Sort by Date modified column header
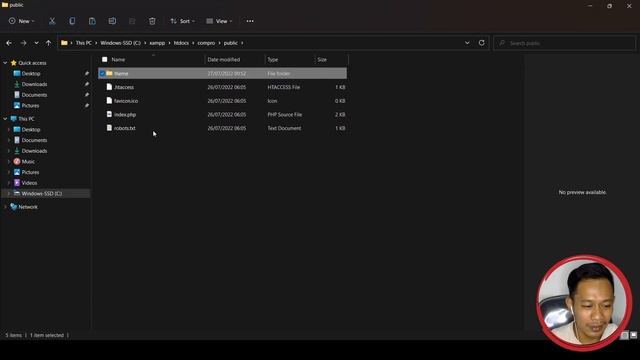Viewport: 640px width, 360px height. point(224,60)
